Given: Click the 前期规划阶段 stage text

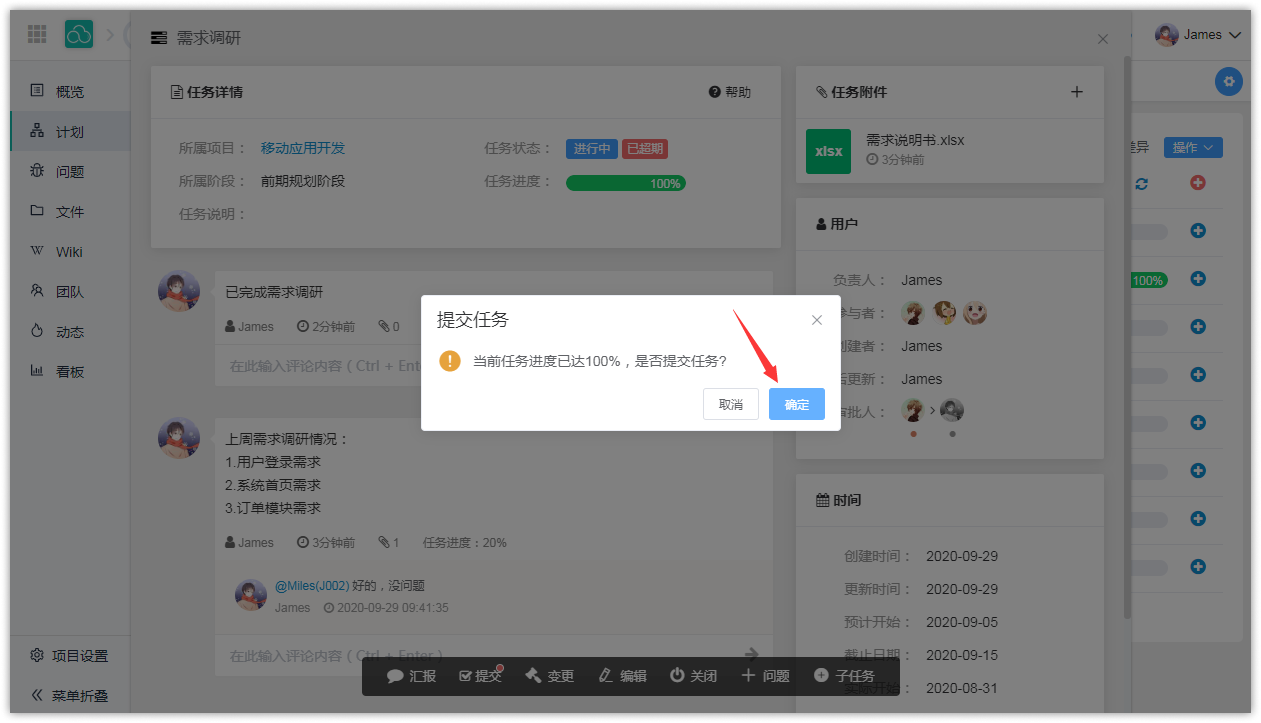Looking at the screenshot, I should click(x=303, y=181).
